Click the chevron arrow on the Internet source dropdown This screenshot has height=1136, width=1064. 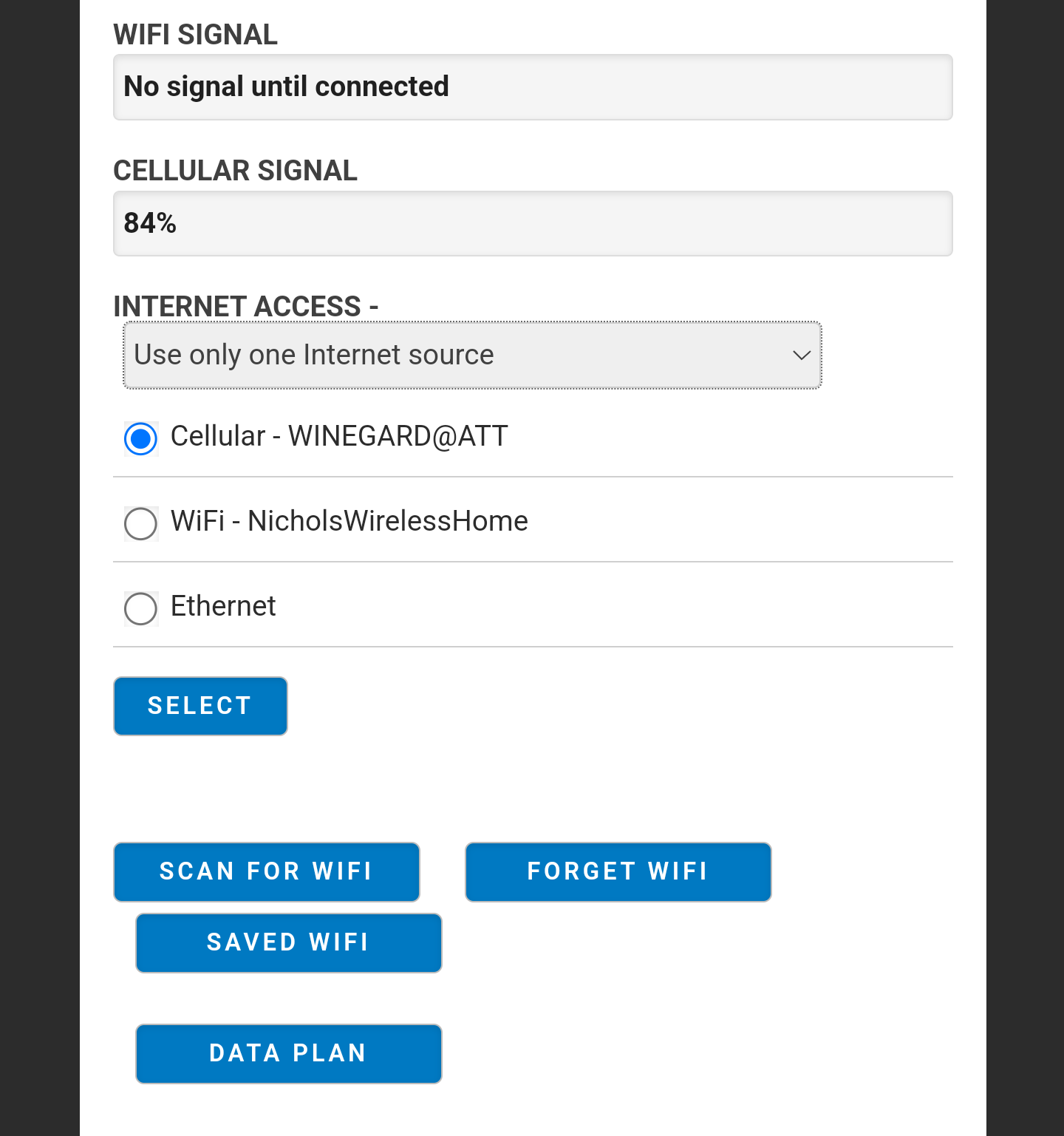pos(802,356)
